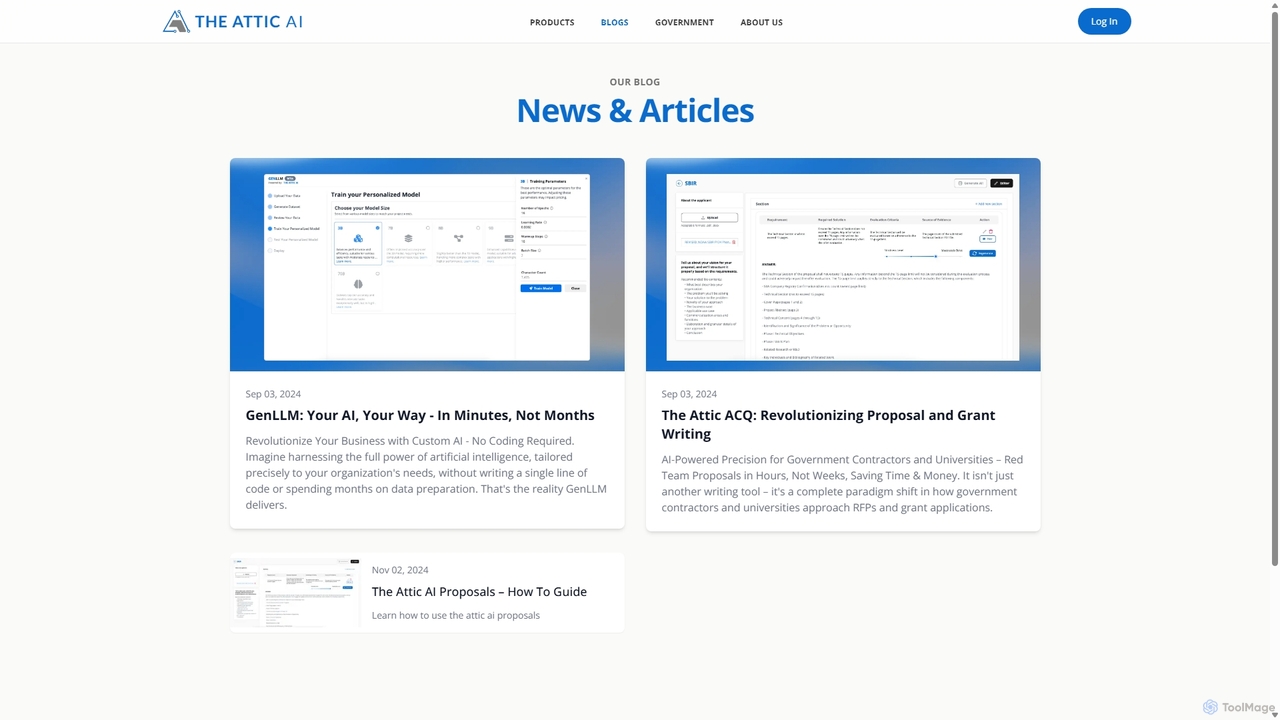
Task: Click the News & Articles heading
Action: click(x=635, y=110)
